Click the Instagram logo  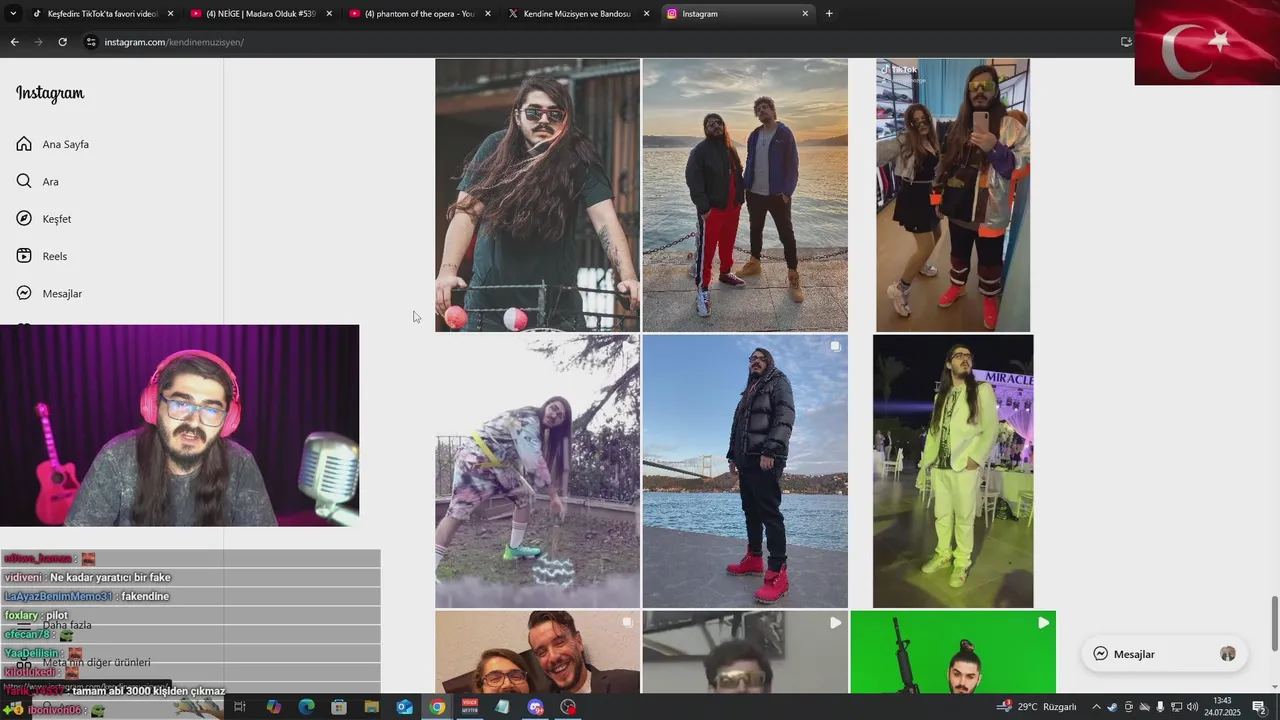[50, 93]
